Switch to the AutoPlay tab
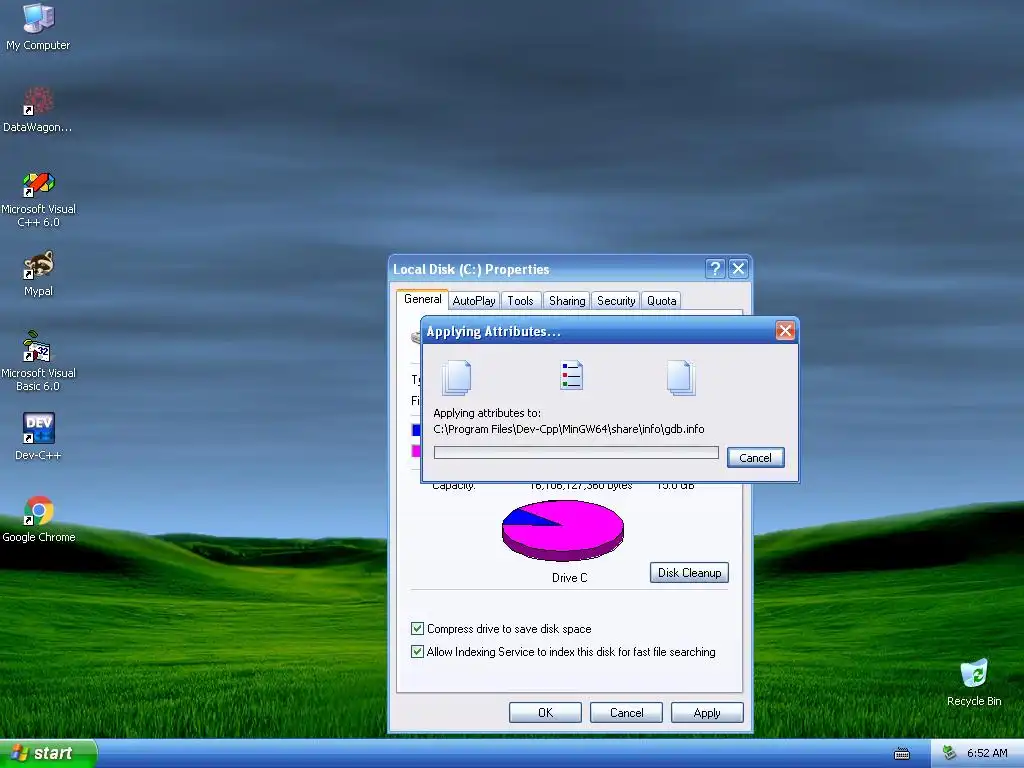The height and width of the screenshot is (768, 1024). tap(473, 300)
